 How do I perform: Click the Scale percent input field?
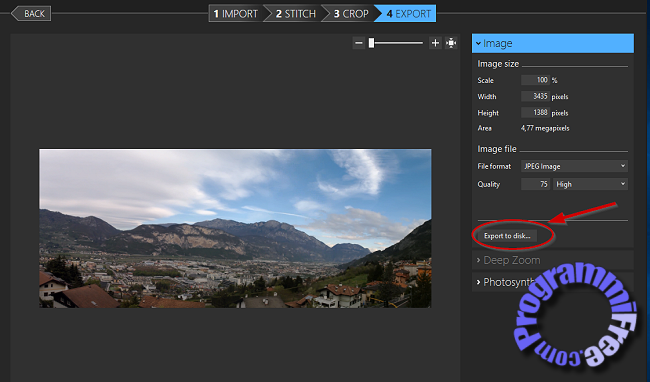[x=535, y=80]
